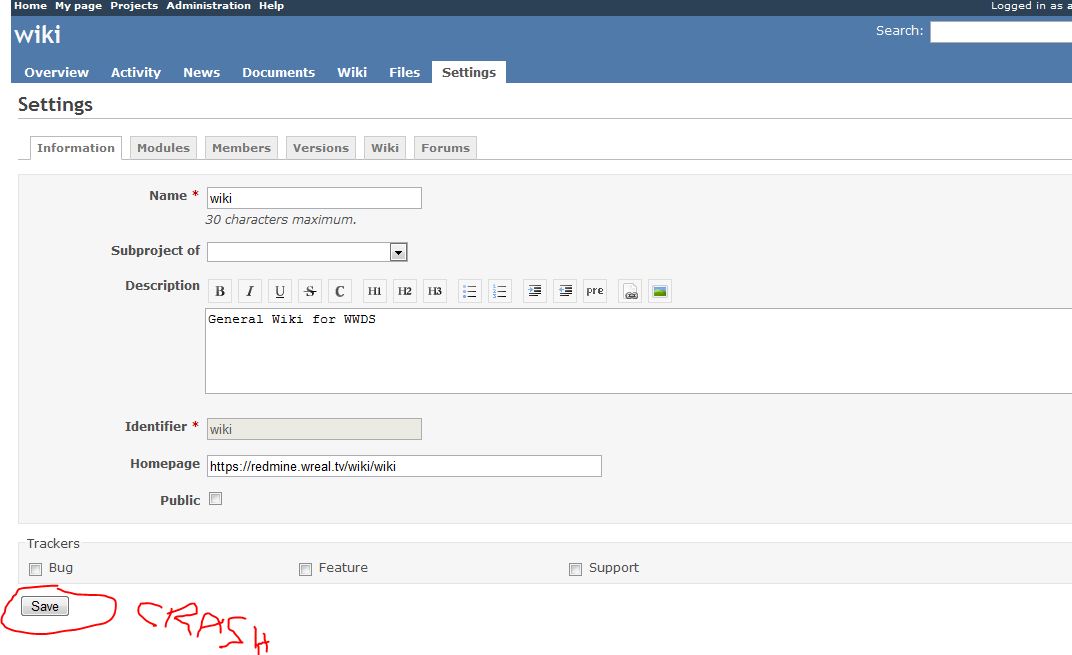Insert preformatted text with pre button
Viewport: 1072px width, 655px height.
[595, 292]
